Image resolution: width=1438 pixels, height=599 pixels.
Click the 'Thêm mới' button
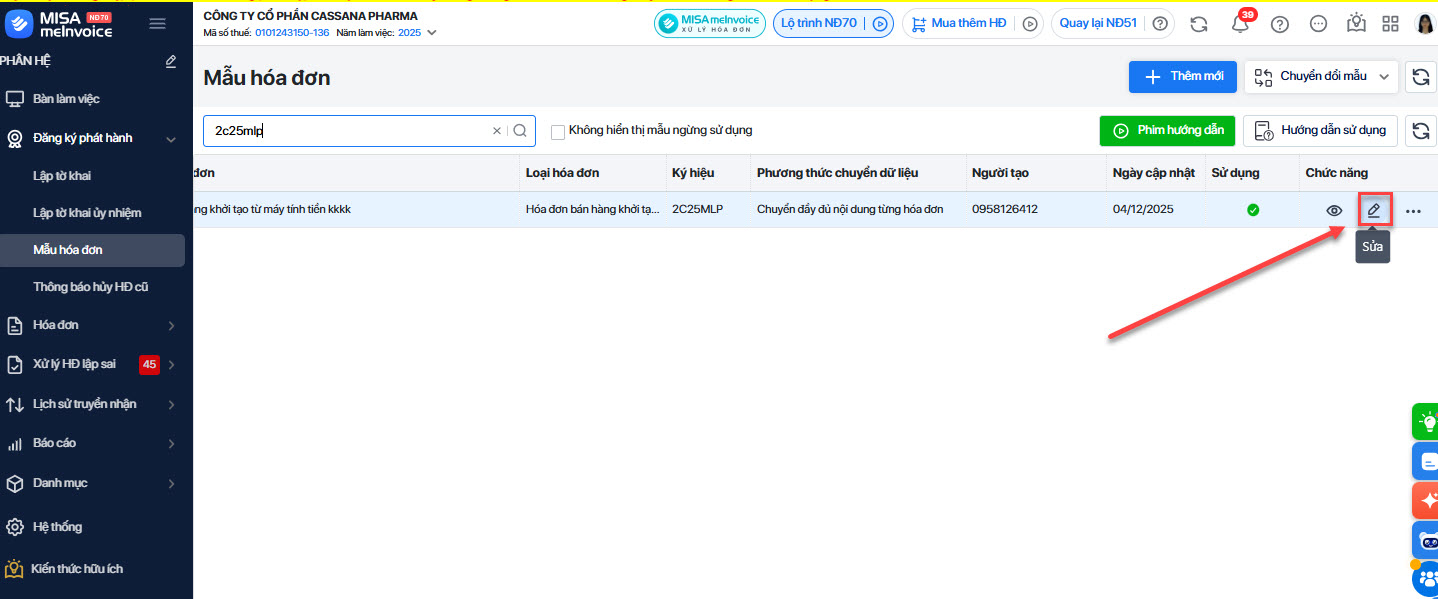(x=1182, y=77)
